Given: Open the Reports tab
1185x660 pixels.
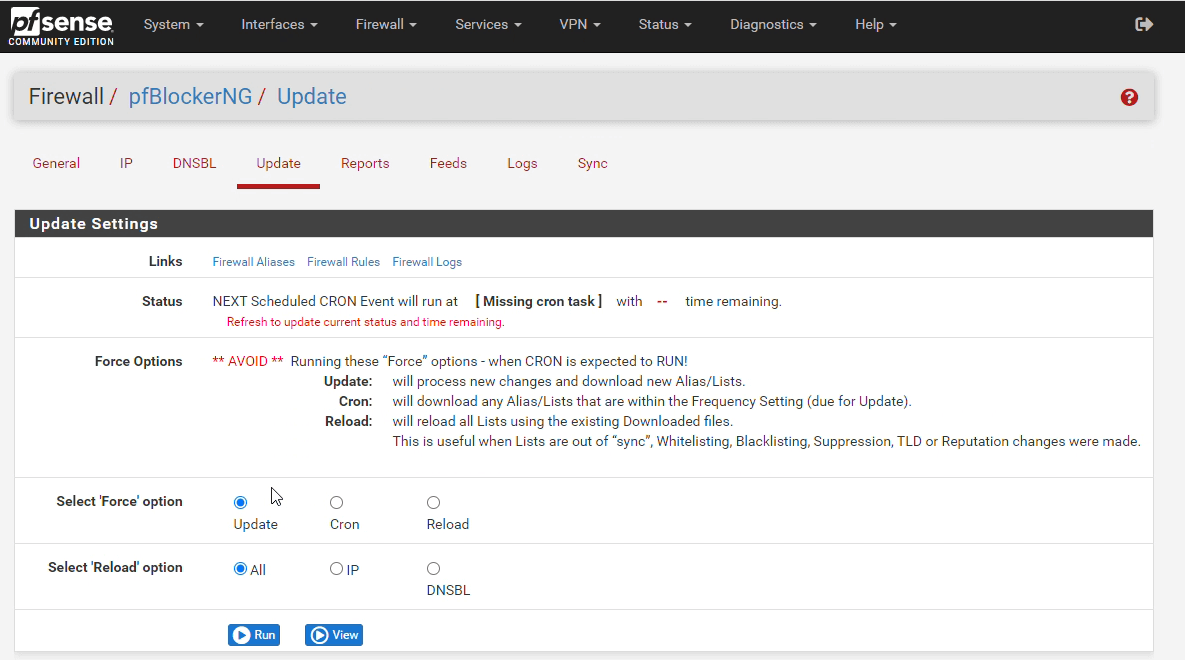Looking at the screenshot, I should (365, 163).
